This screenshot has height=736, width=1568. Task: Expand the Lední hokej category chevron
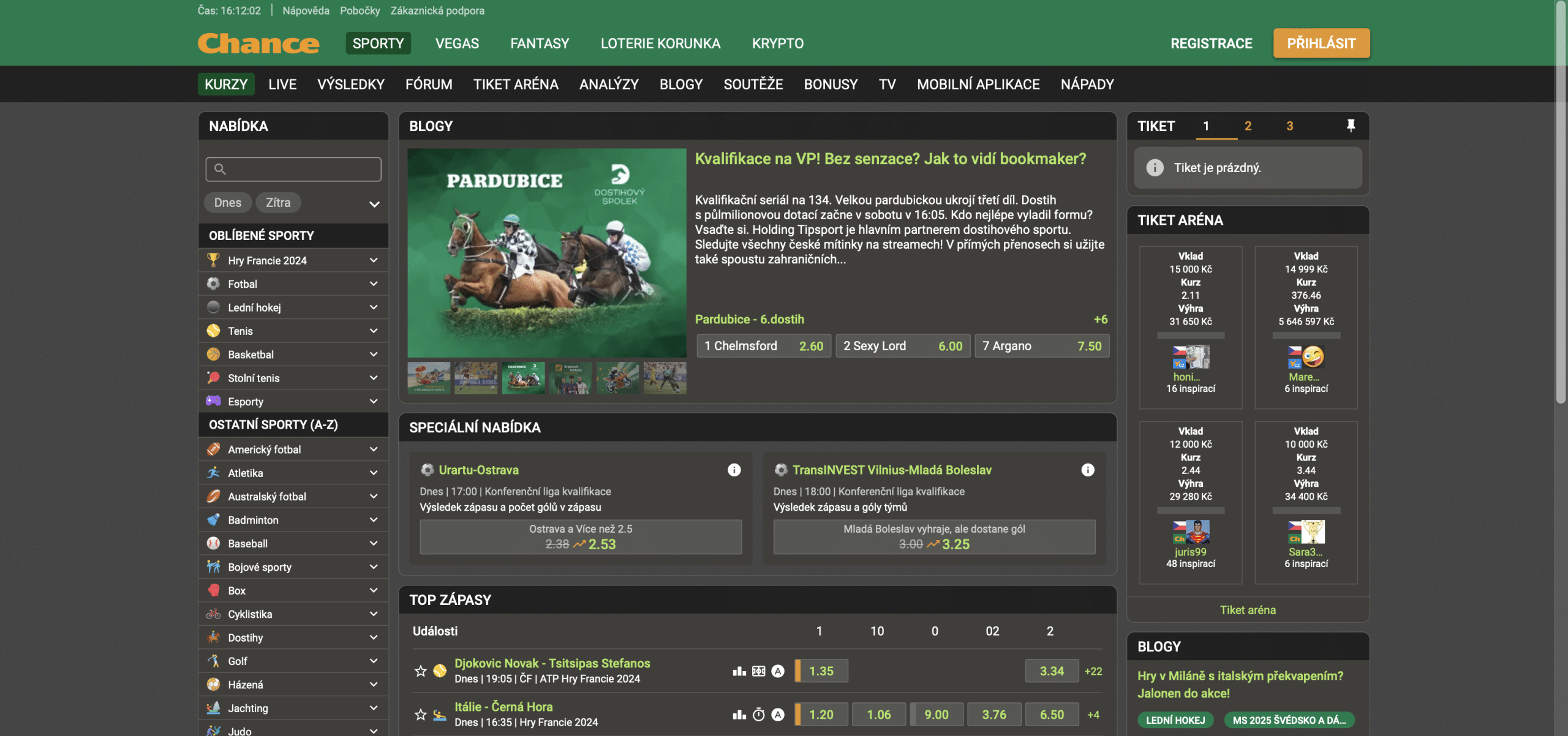click(374, 307)
